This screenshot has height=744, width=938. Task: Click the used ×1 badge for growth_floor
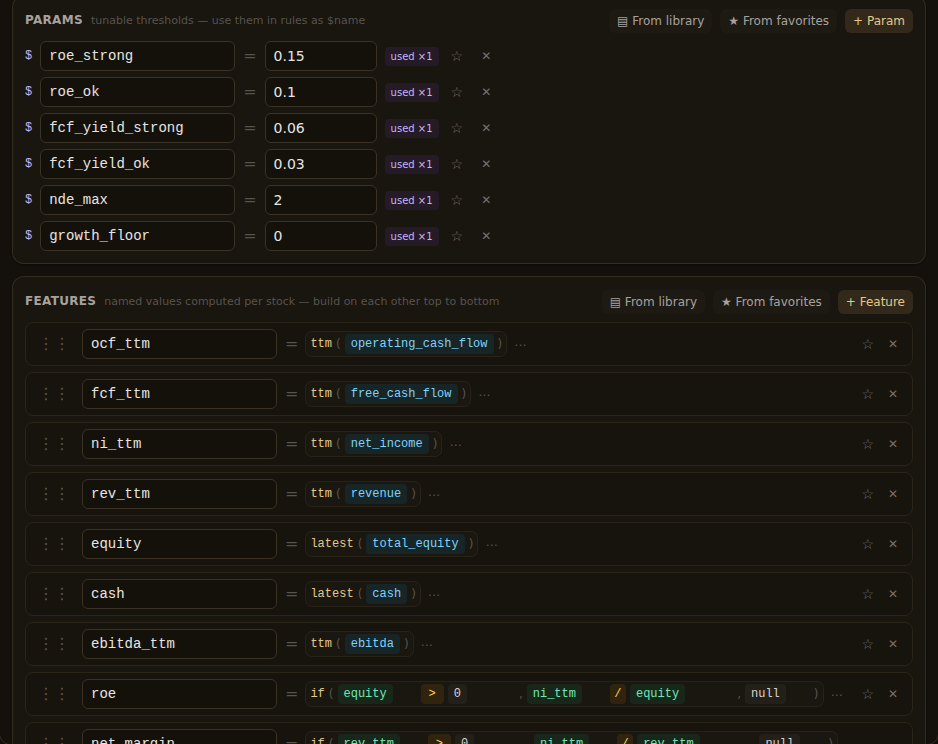[x=412, y=236]
